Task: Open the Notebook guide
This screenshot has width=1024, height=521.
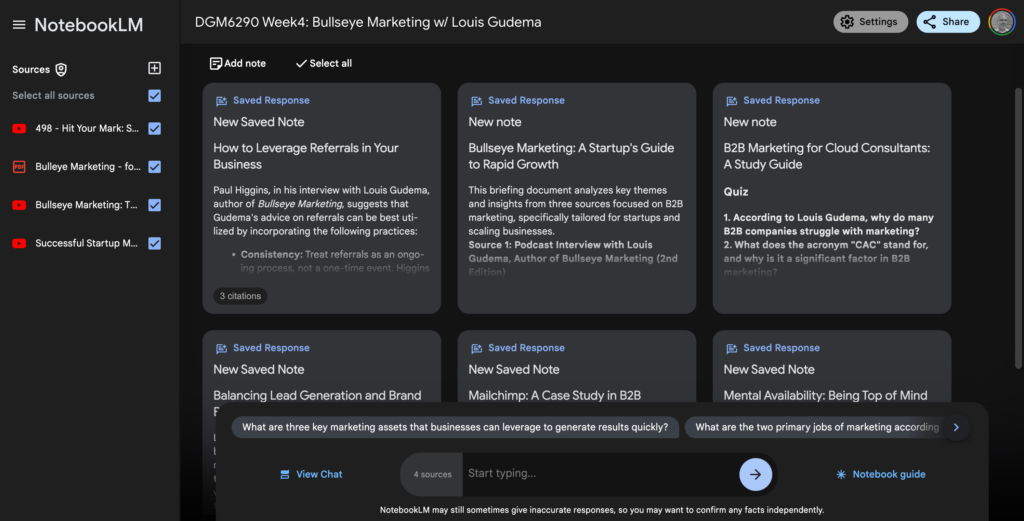Action: point(881,475)
